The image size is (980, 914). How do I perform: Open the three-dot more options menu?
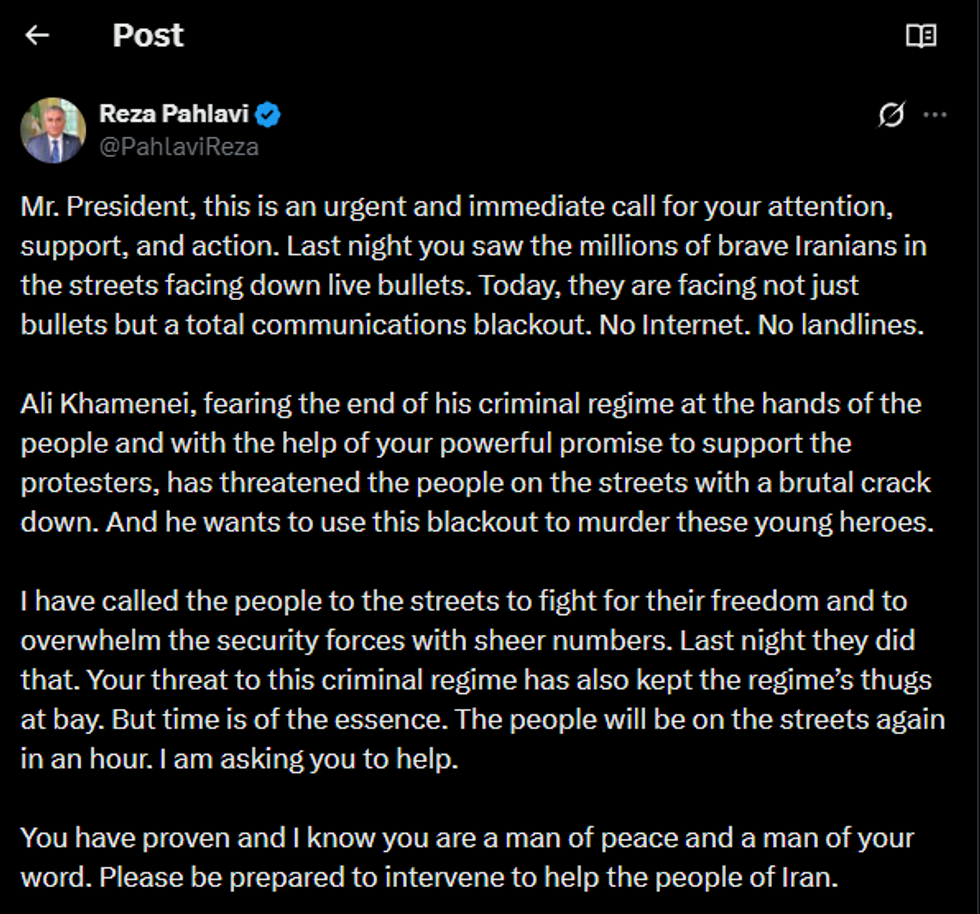(935, 116)
